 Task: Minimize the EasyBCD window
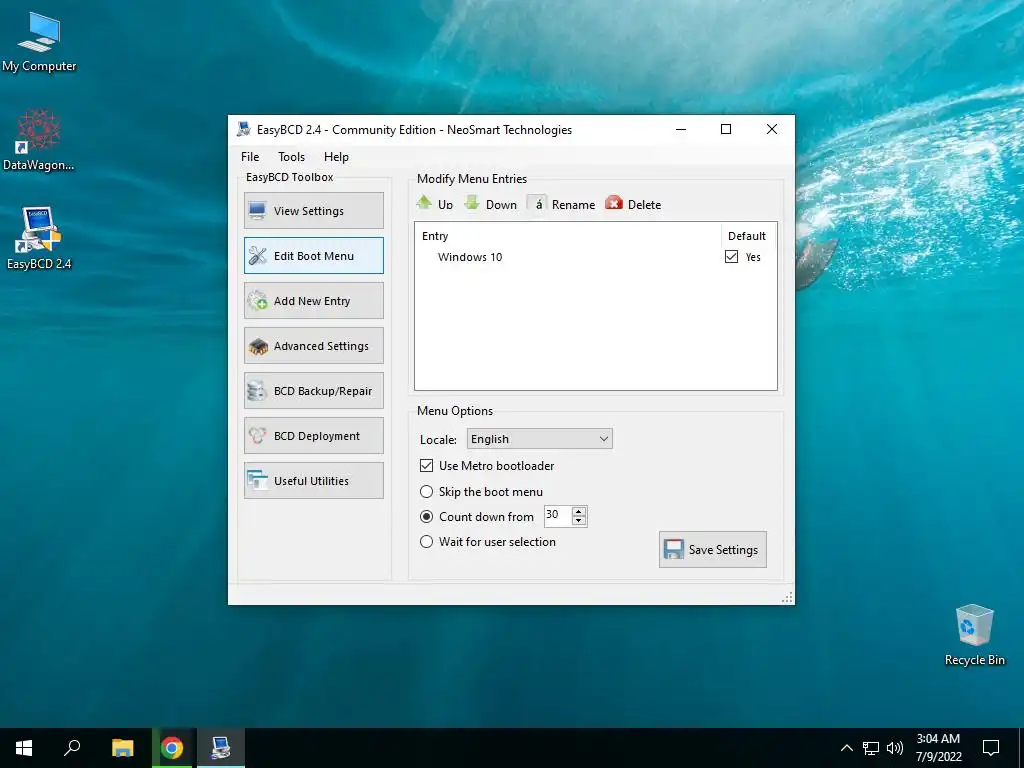[x=680, y=129]
